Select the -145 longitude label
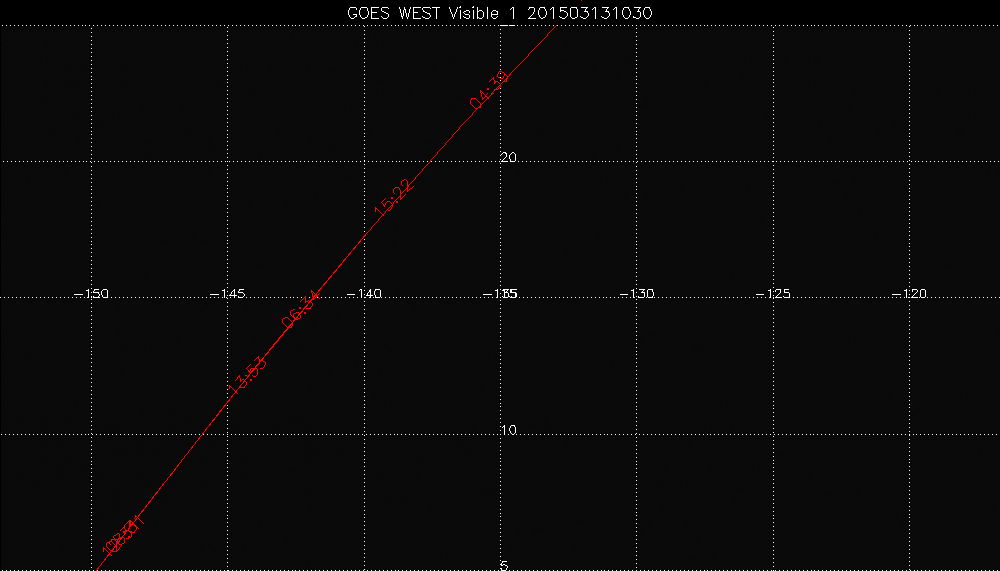 228,294
